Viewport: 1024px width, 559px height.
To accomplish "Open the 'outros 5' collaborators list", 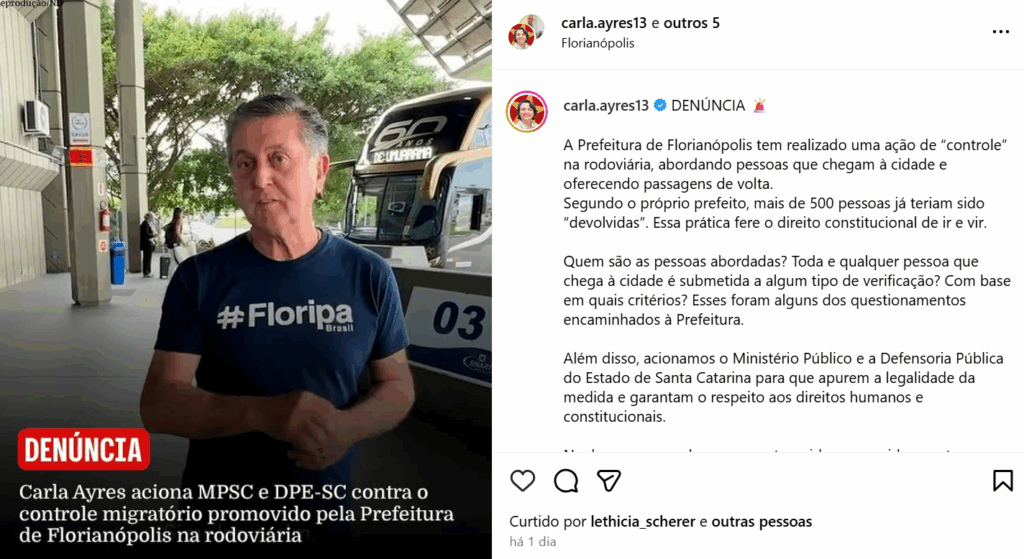I will (x=691, y=23).
